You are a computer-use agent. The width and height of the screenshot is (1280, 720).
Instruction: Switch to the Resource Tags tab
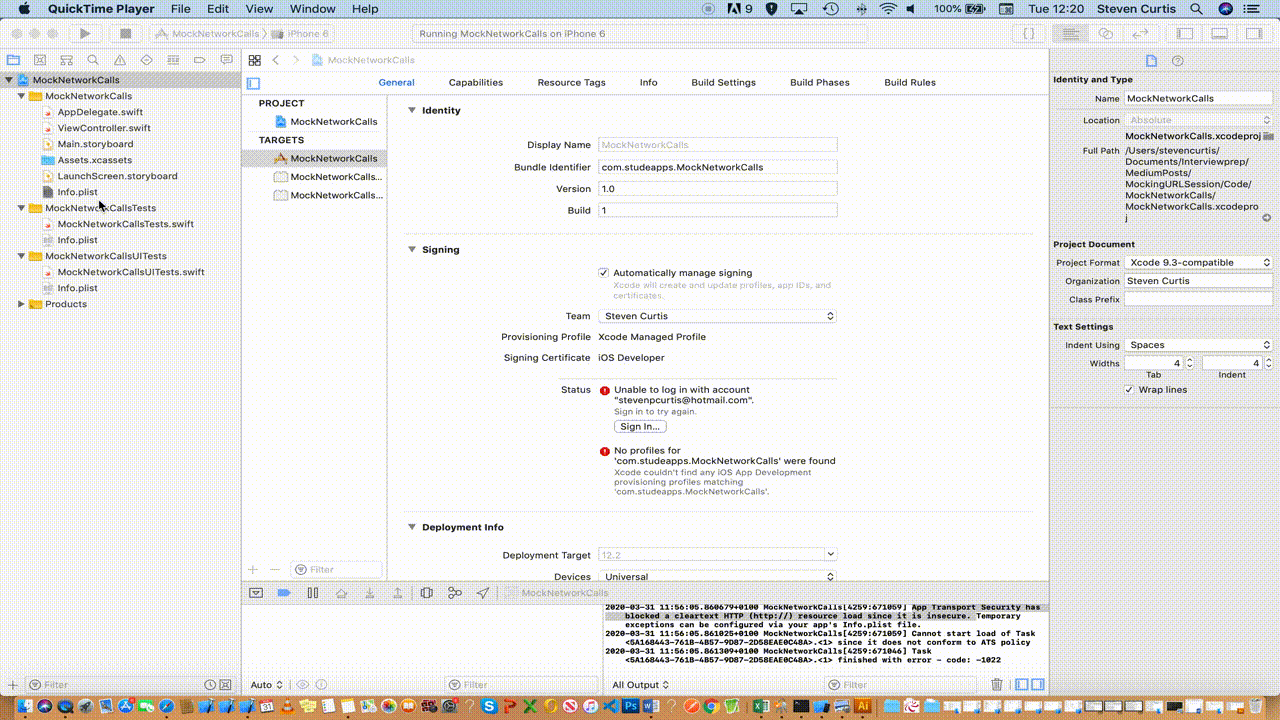pos(571,82)
